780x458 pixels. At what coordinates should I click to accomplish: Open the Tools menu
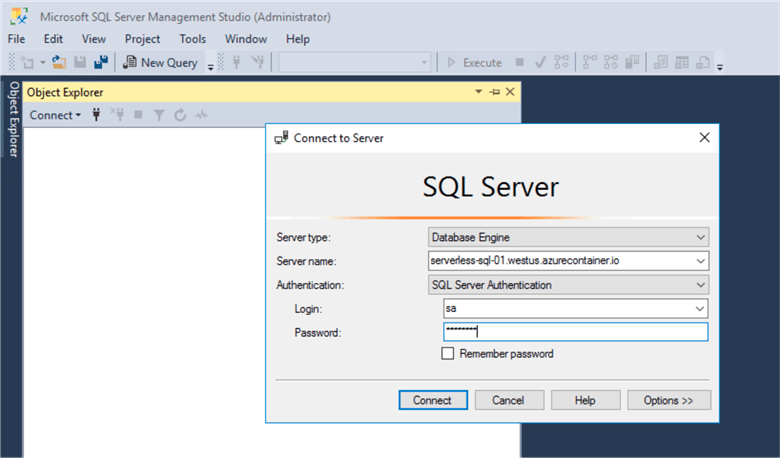click(x=193, y=39)
